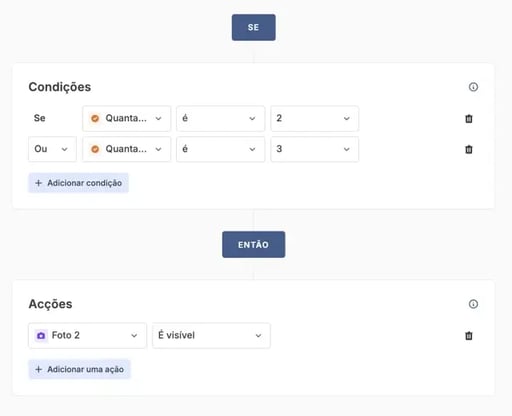Expand the first Quanta... field dropdown
The height and width of the screenshot is (416, 512).
click(127, 118)
